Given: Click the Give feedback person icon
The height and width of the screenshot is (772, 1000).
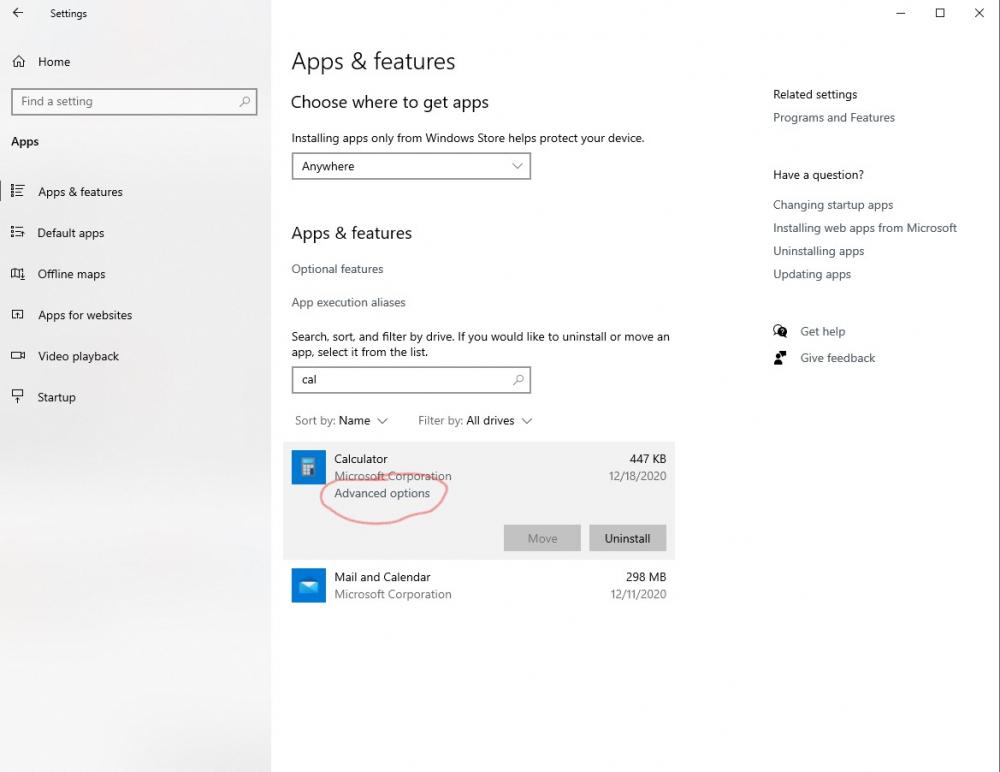Looking at the screenshot, I should pos(780,358).
